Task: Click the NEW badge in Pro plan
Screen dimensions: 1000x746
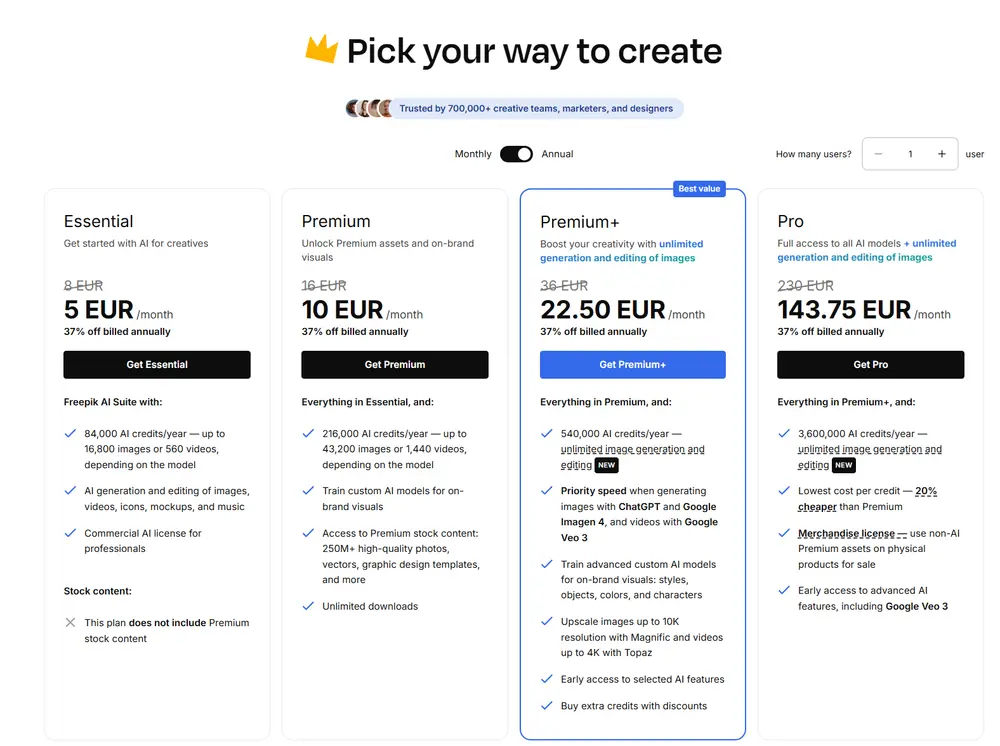Action: point(844,465)
